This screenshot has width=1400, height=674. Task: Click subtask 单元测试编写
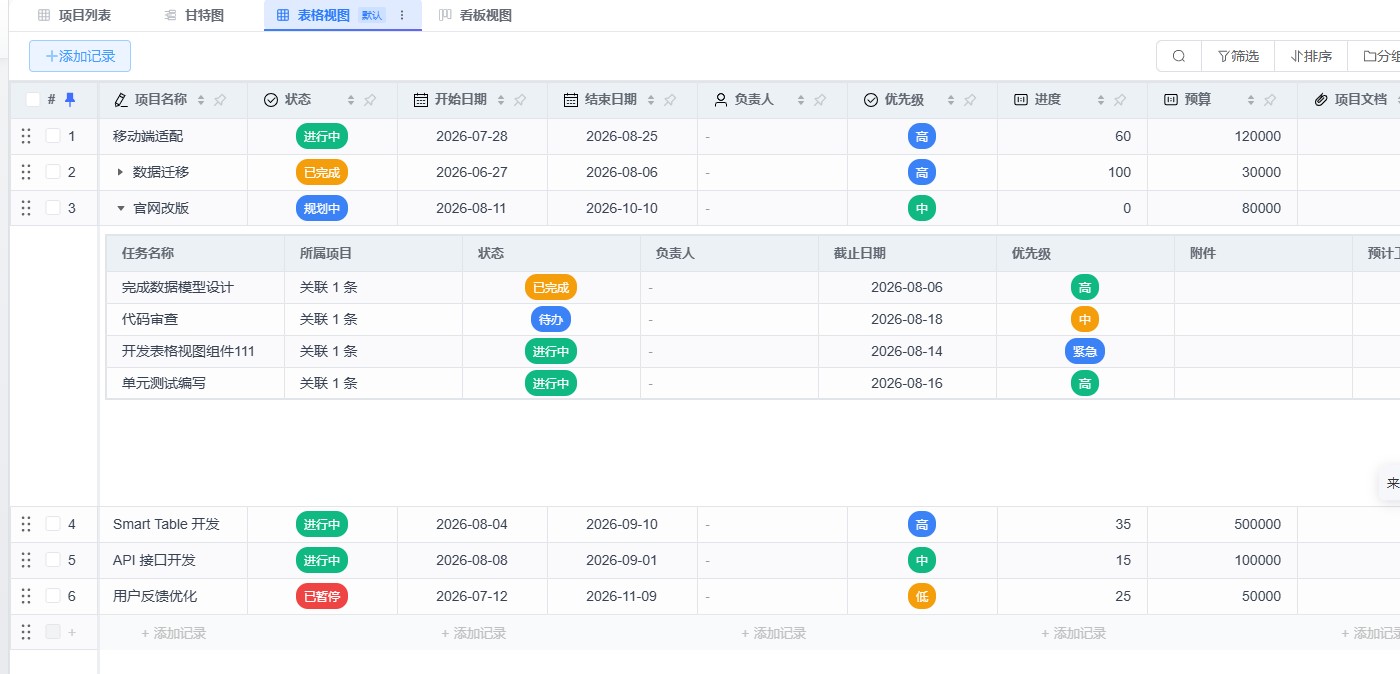pyautogui.click(x=164, y=383)
